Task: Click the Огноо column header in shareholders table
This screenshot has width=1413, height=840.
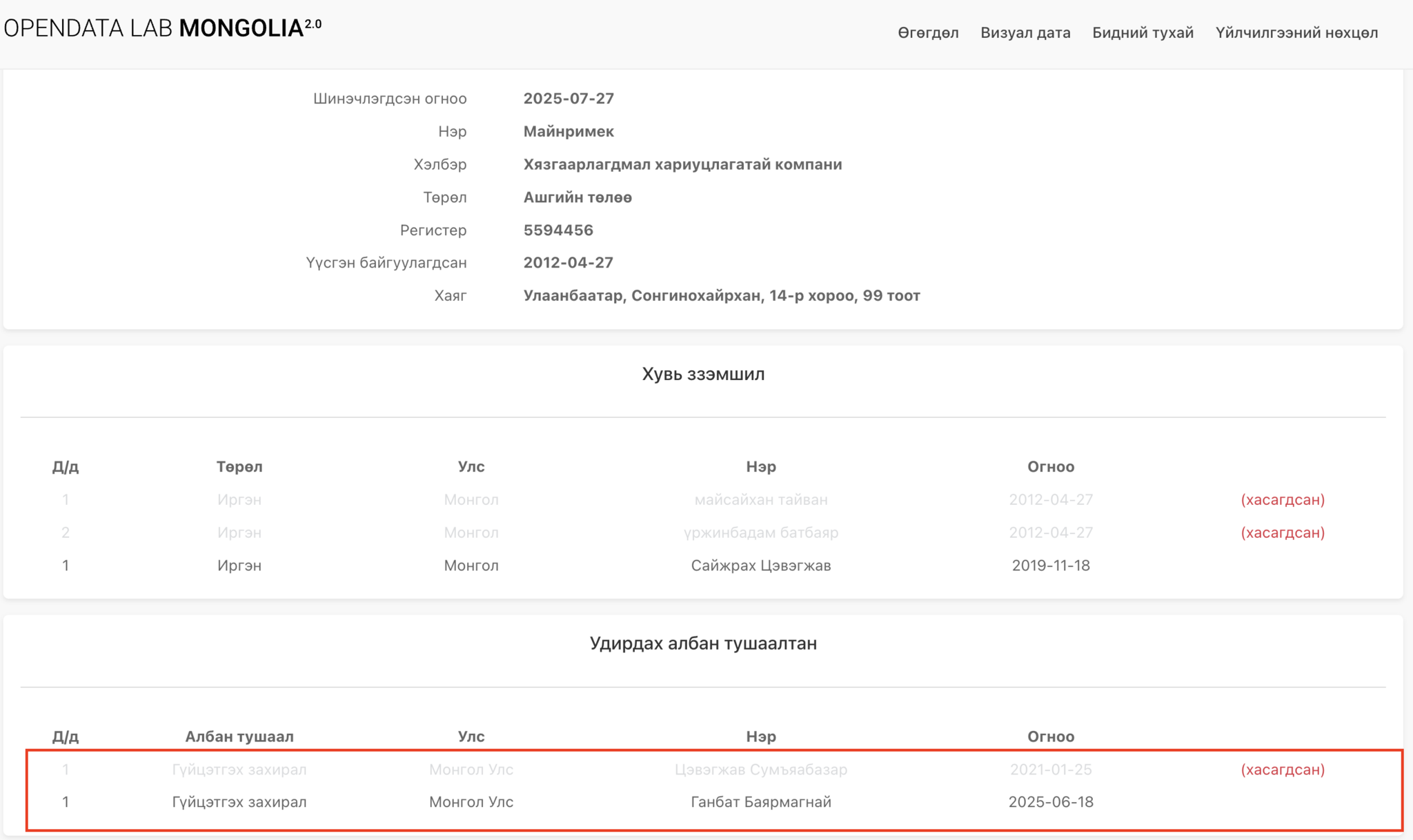Action: (1051, 467)
